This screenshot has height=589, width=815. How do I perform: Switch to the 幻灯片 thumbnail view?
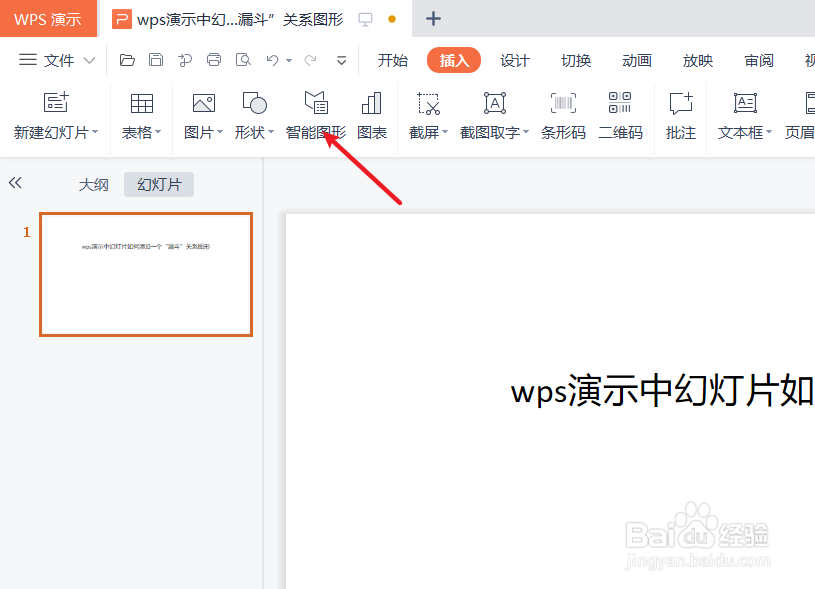point(159,185)
